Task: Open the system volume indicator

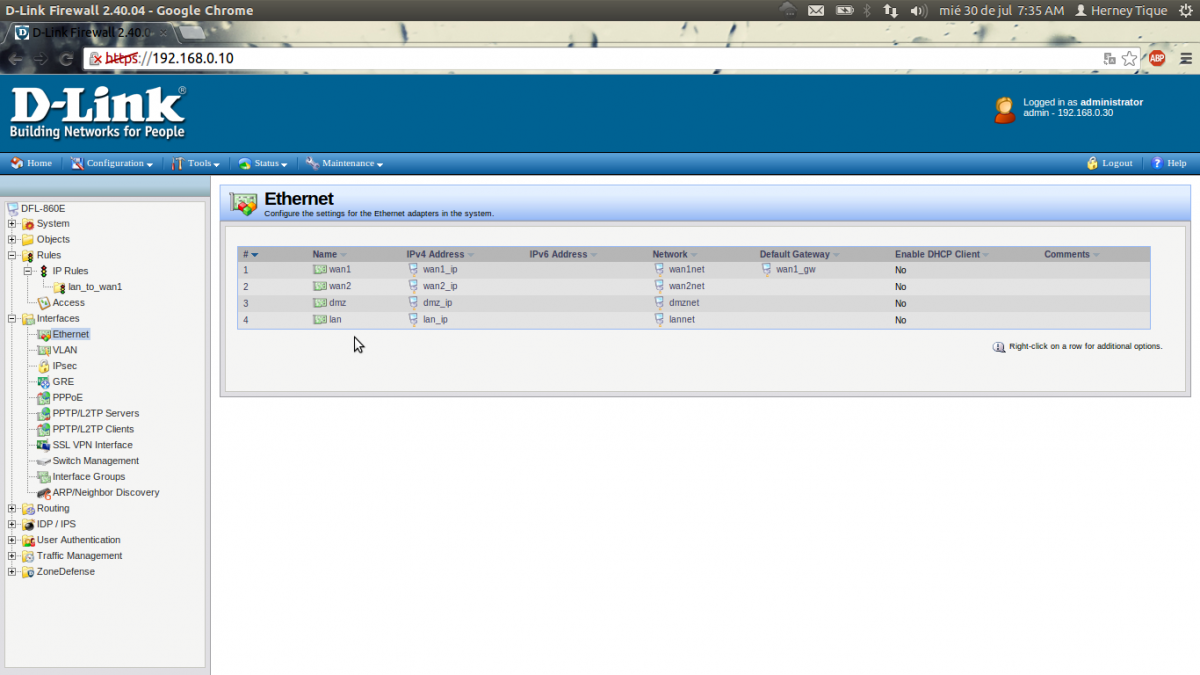Action: (x=920, y=10)
